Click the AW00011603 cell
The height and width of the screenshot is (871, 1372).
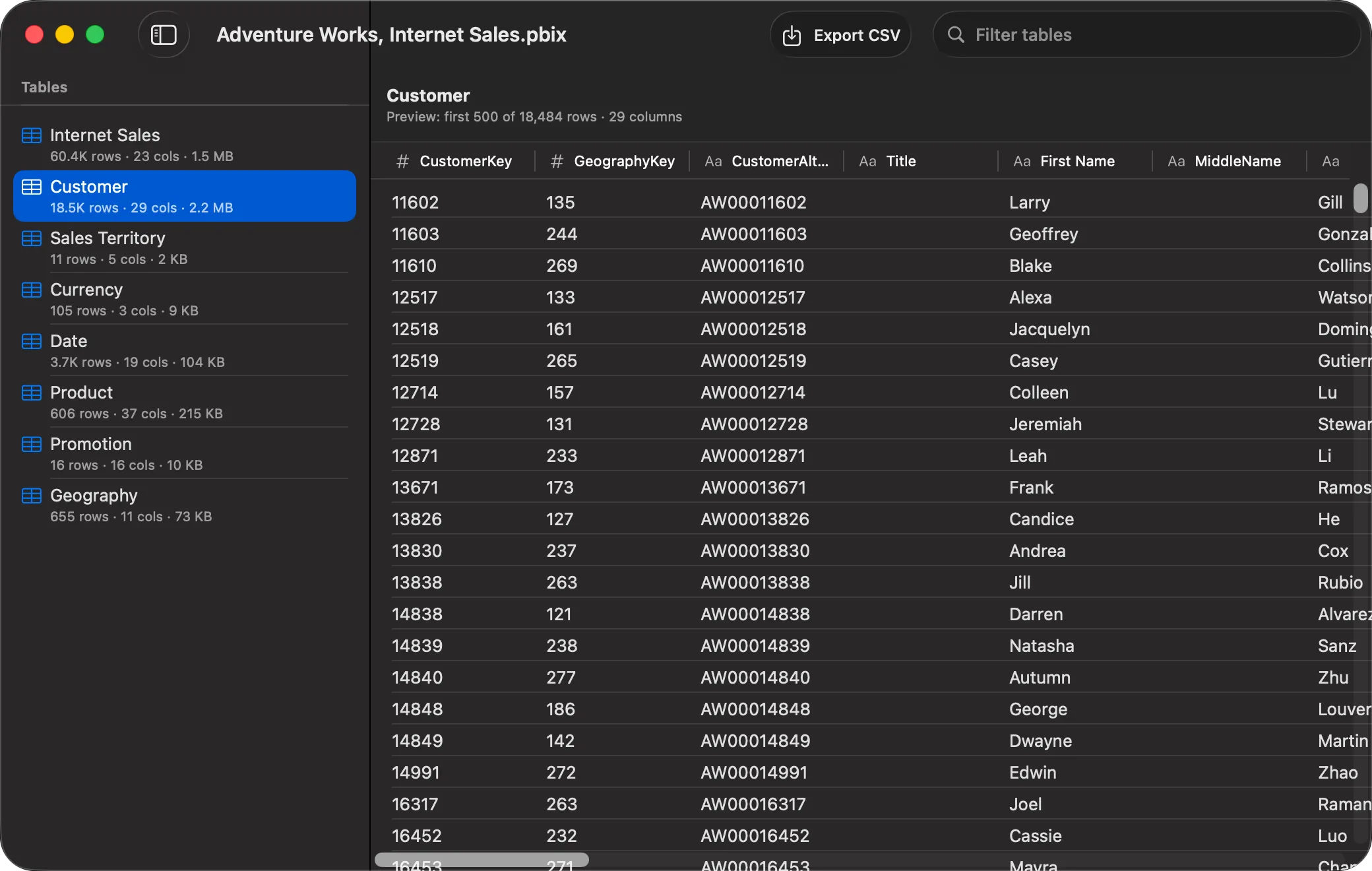tap(753, 234)
